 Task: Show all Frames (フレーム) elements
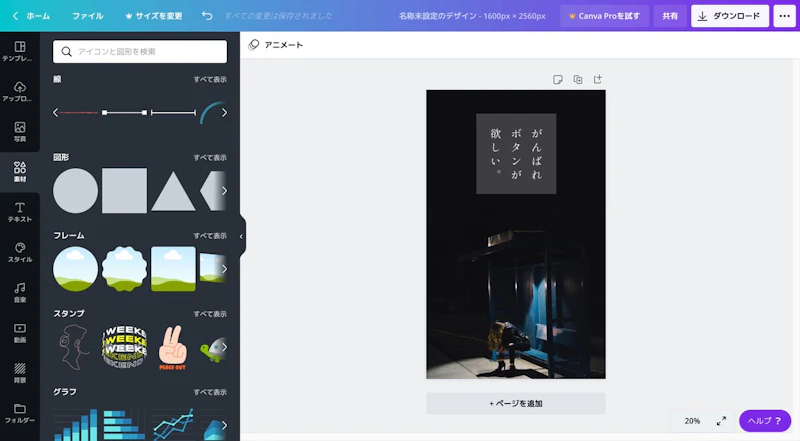coord(210,235)
